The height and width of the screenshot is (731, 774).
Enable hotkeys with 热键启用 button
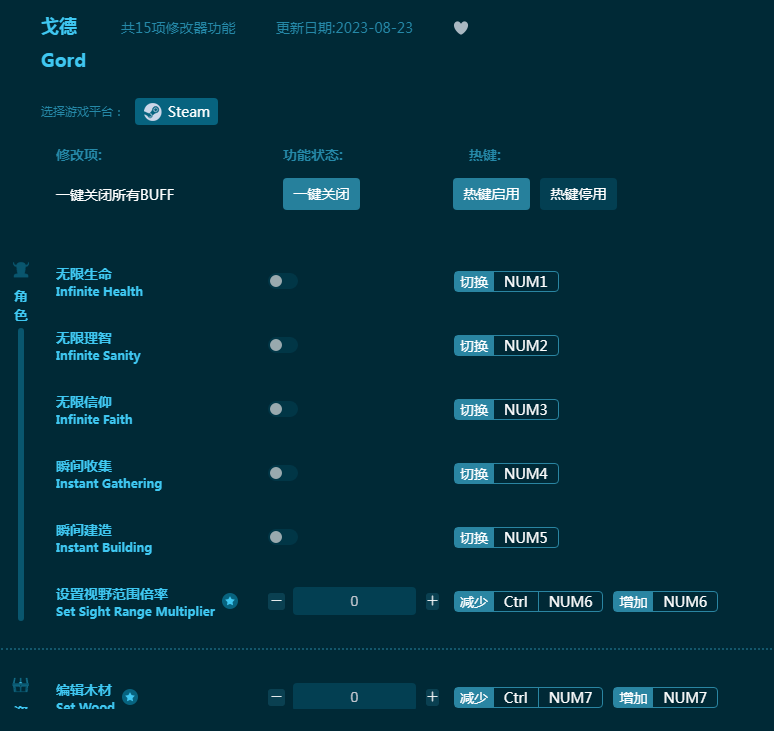pos(491,194)
